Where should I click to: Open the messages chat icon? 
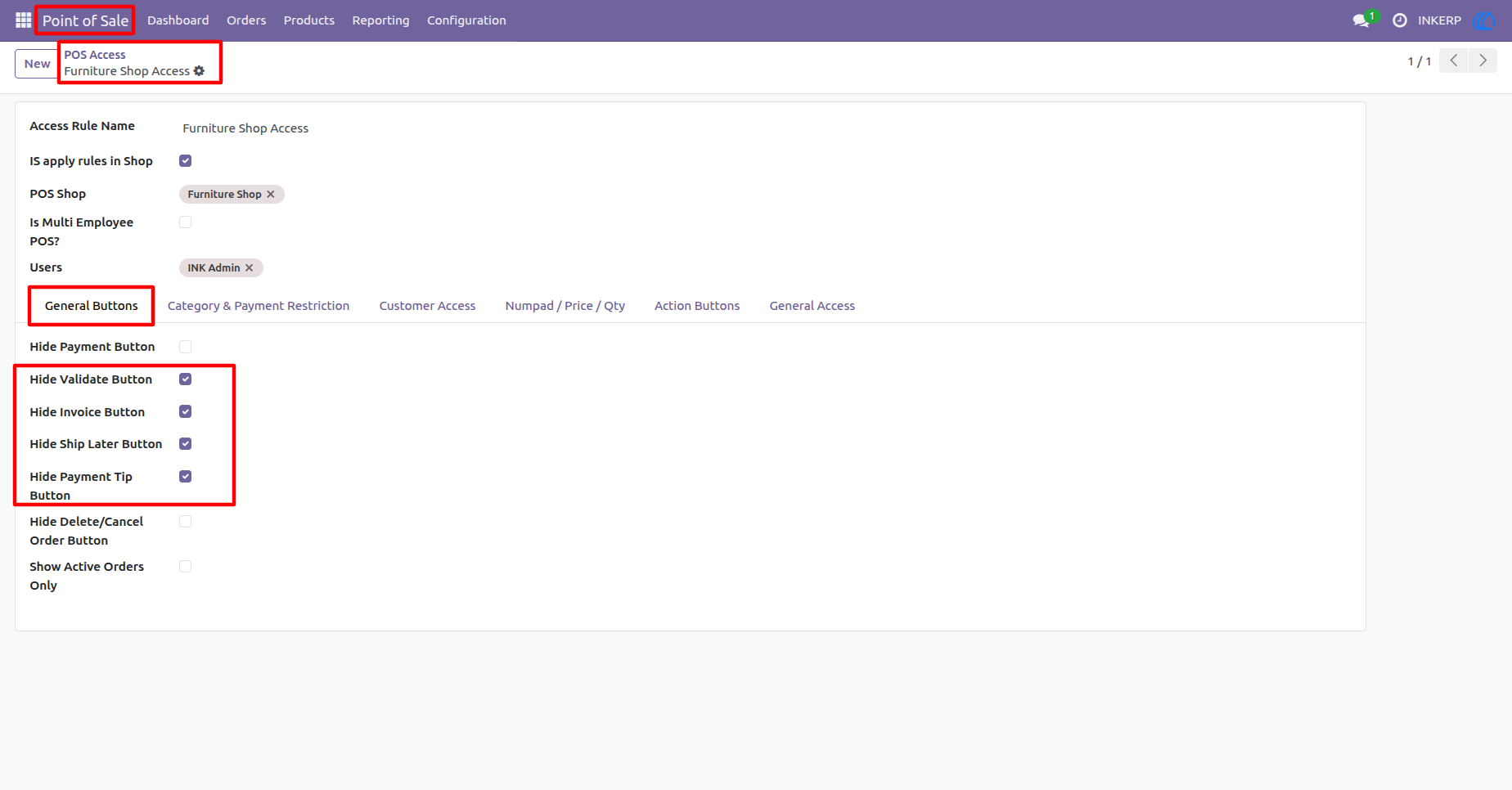click(1362, 20)
